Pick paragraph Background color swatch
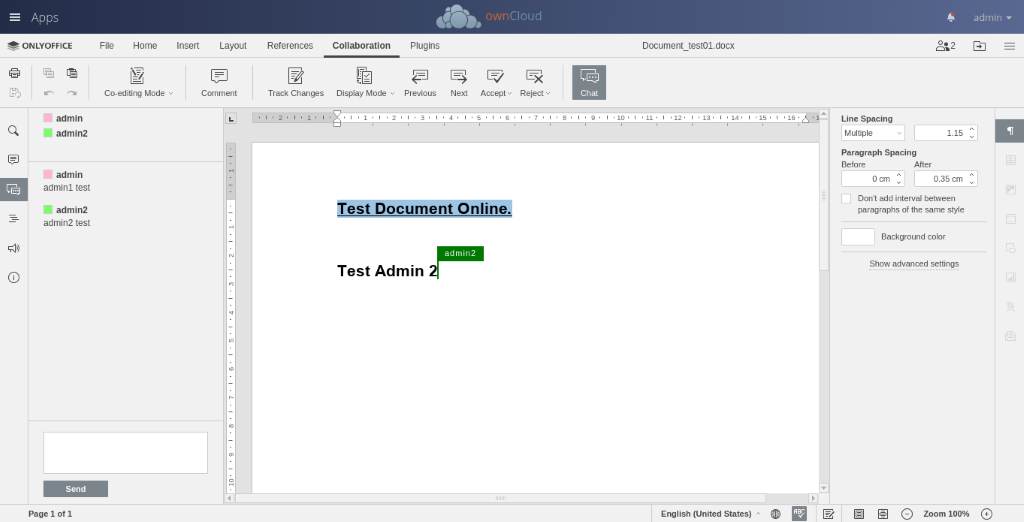1024x522 pixels. tap(857, 237)
